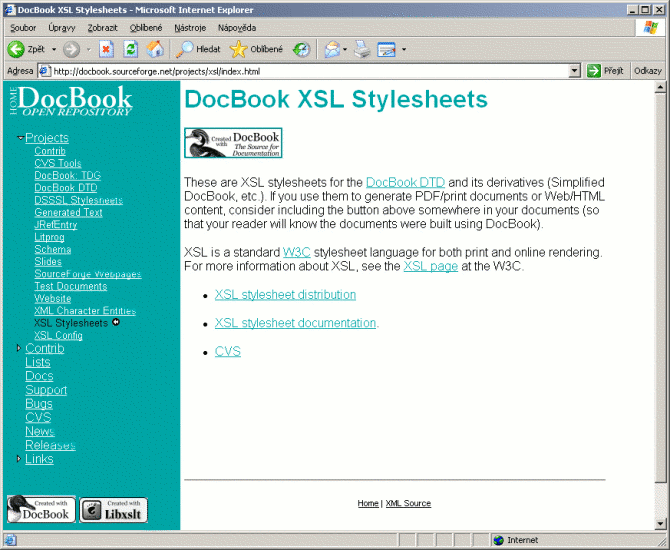Open the XML Source footer link
This screenshot has width=670, height=550.
408,503
